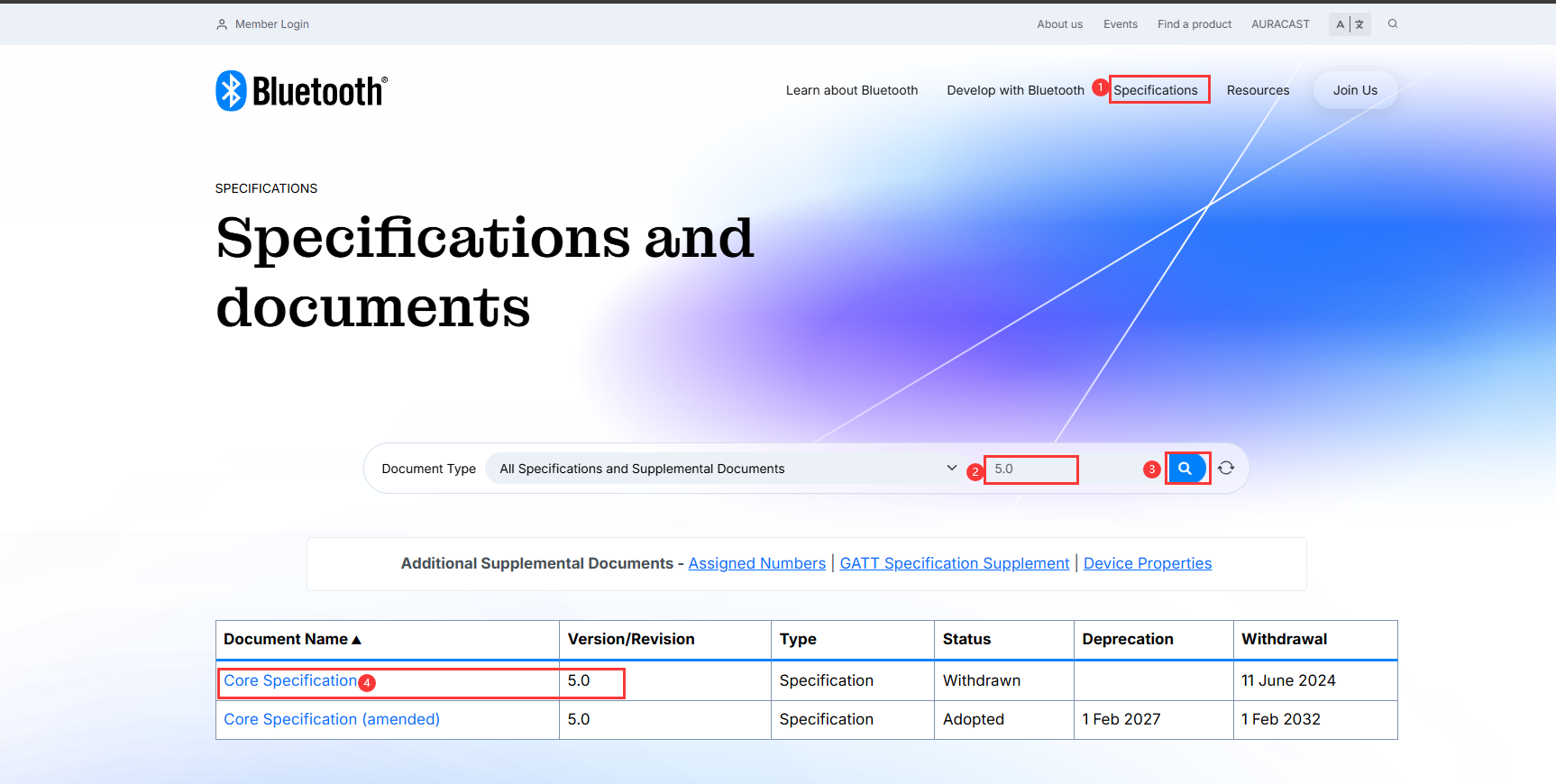Sort by Version/Revision column header
The image size is (1556, 784).
tap(631, 639)
